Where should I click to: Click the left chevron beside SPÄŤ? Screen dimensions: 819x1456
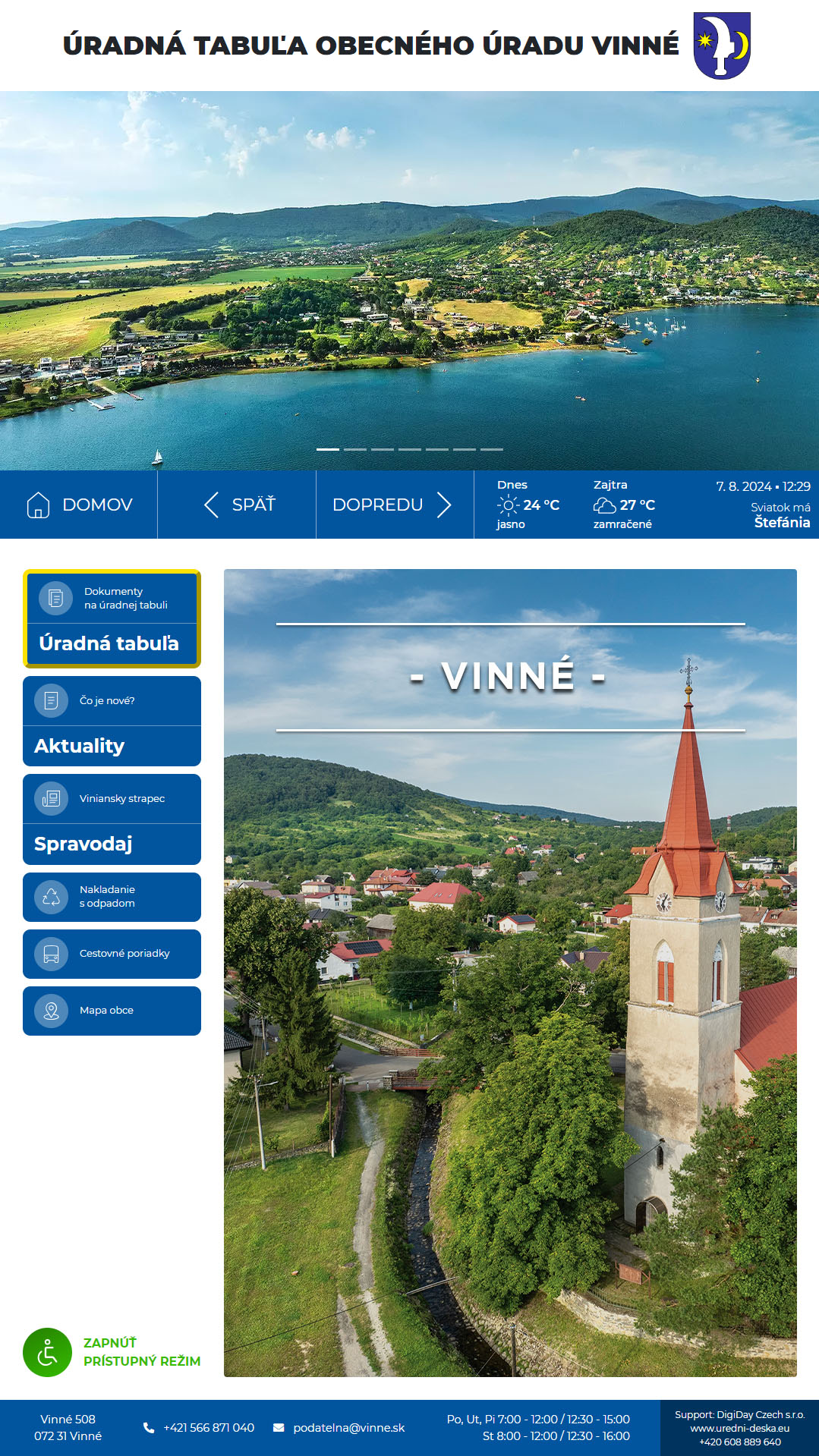pos(211,505)
